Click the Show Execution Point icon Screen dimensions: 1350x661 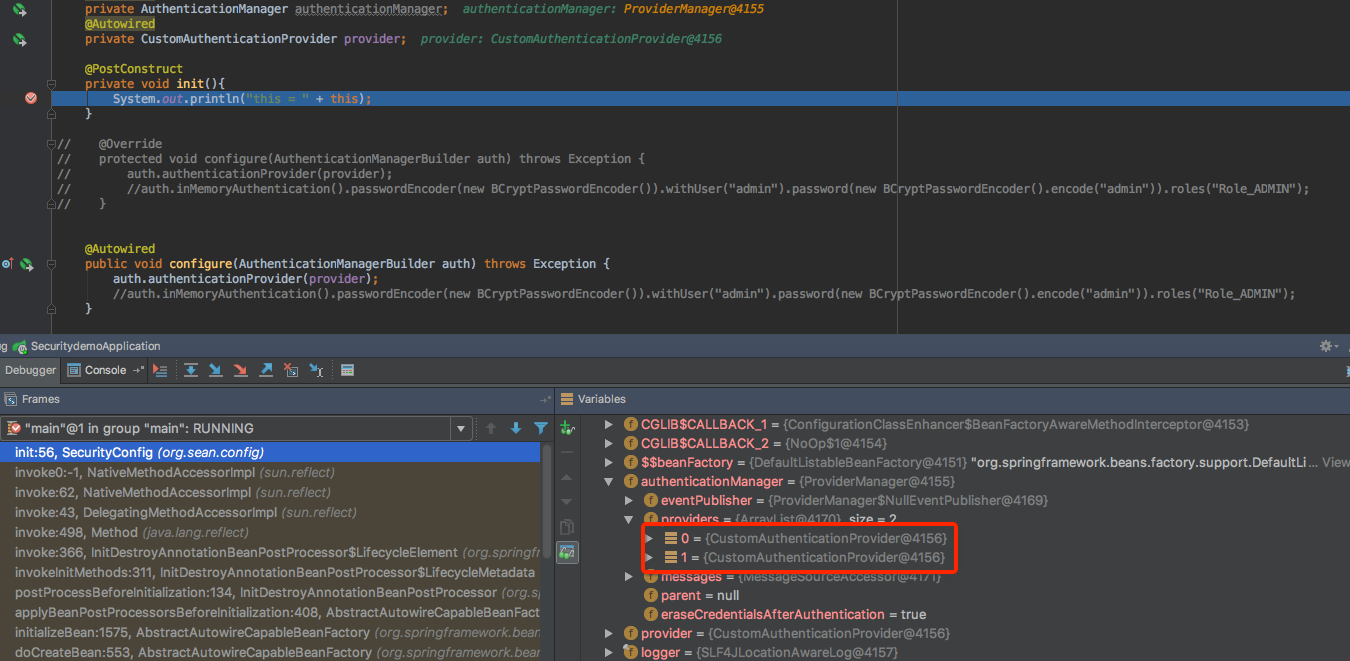point(161,370)
